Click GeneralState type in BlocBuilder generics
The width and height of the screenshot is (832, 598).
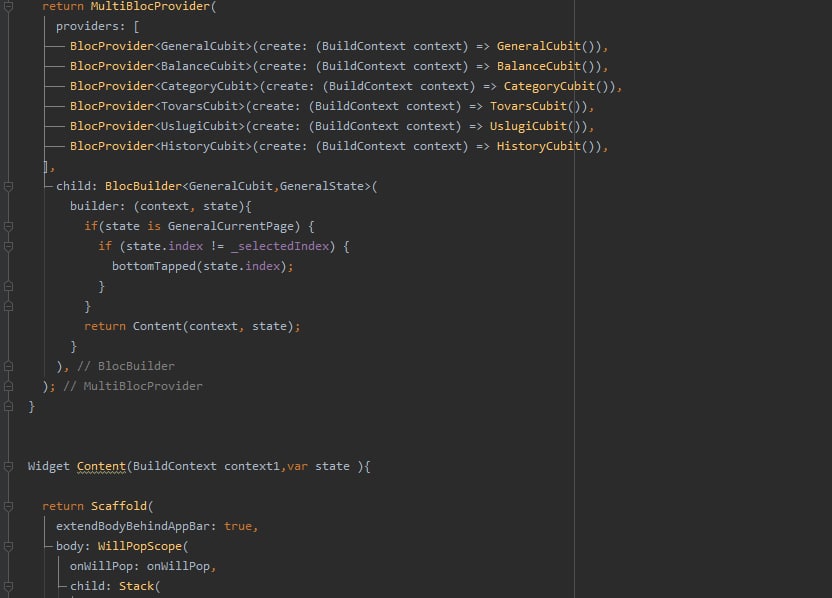pos(322,186)
